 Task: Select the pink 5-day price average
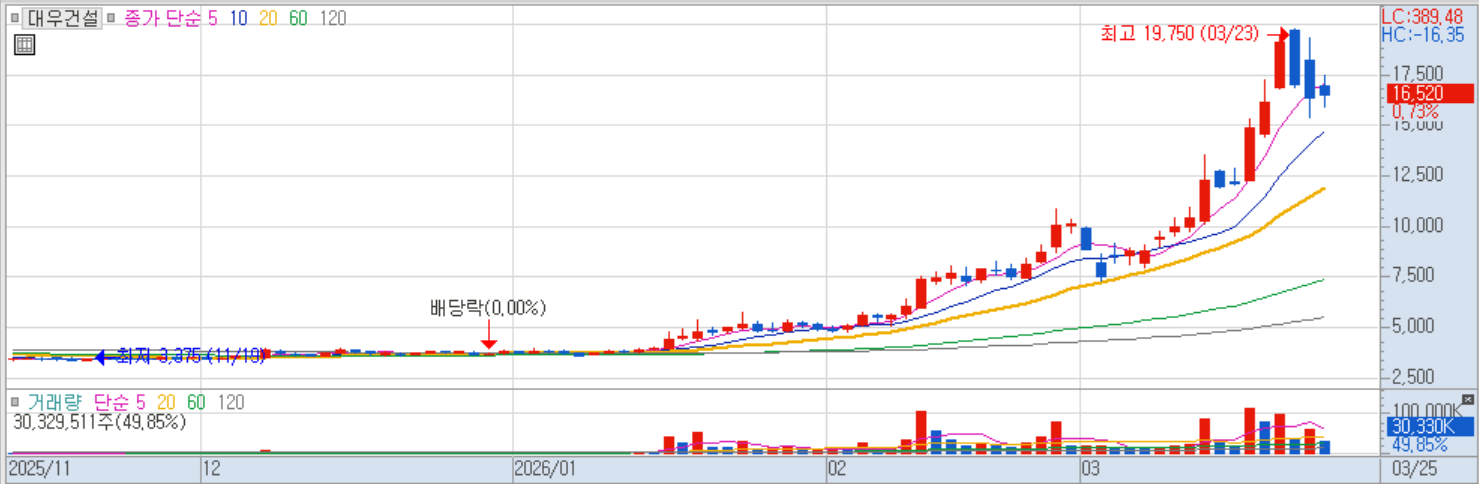pyautogui.click(x=213, y=18)
